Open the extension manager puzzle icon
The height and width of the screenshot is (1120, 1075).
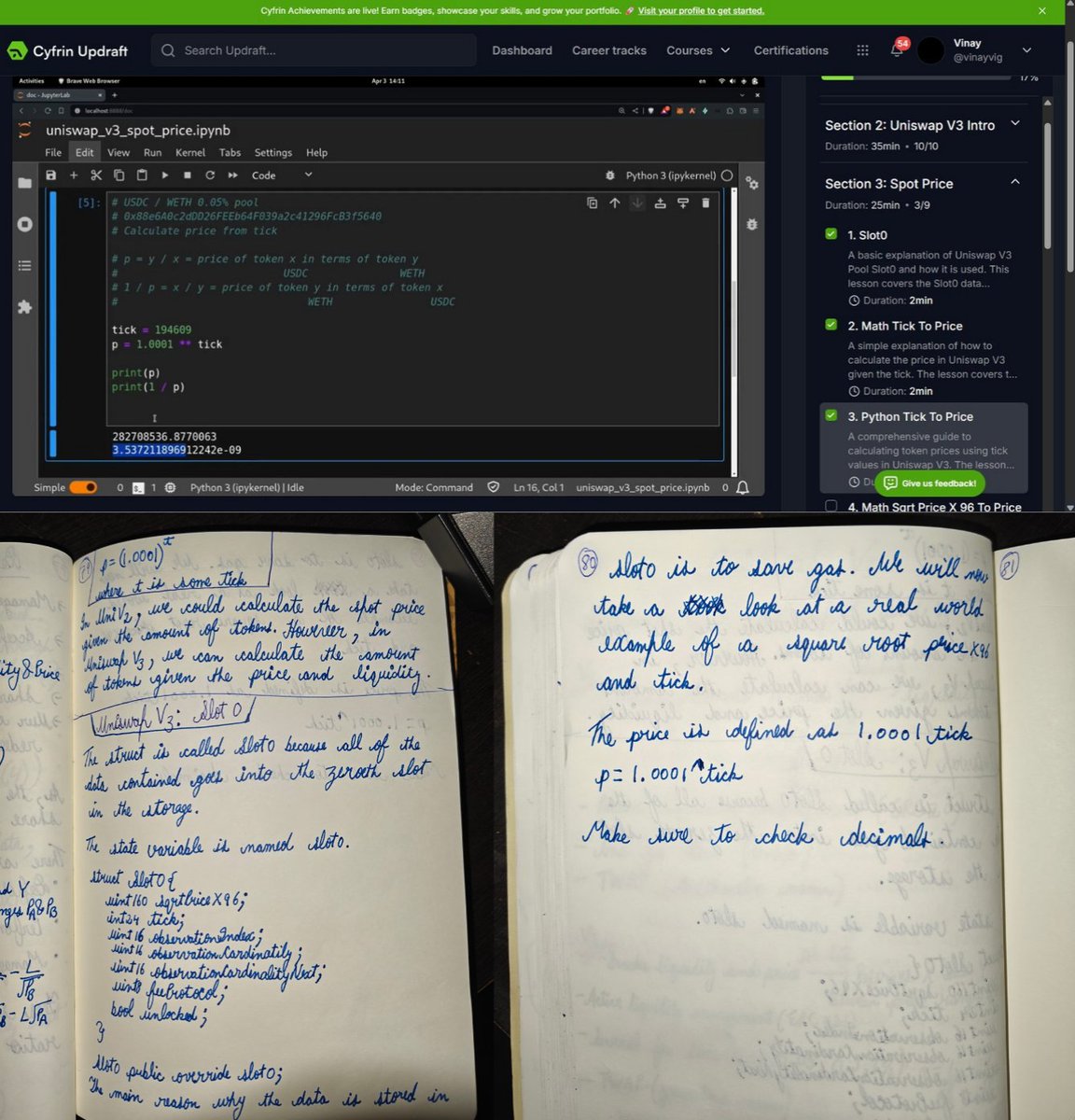pyautogui.click(x=25, y=306)
